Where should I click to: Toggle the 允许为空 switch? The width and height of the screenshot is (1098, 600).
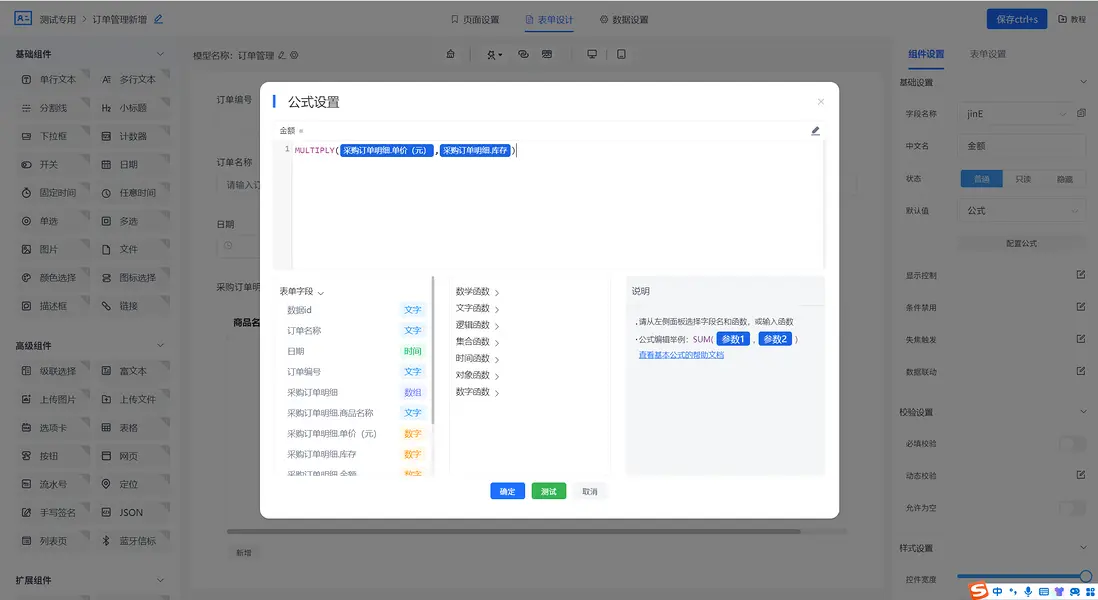click(x=1072, y=508)
